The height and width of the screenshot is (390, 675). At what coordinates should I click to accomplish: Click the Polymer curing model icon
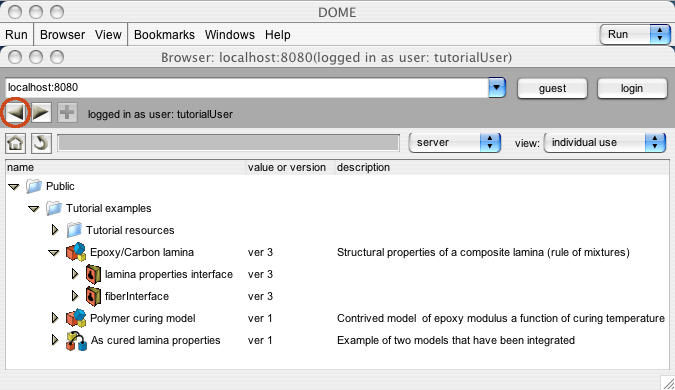76,318
